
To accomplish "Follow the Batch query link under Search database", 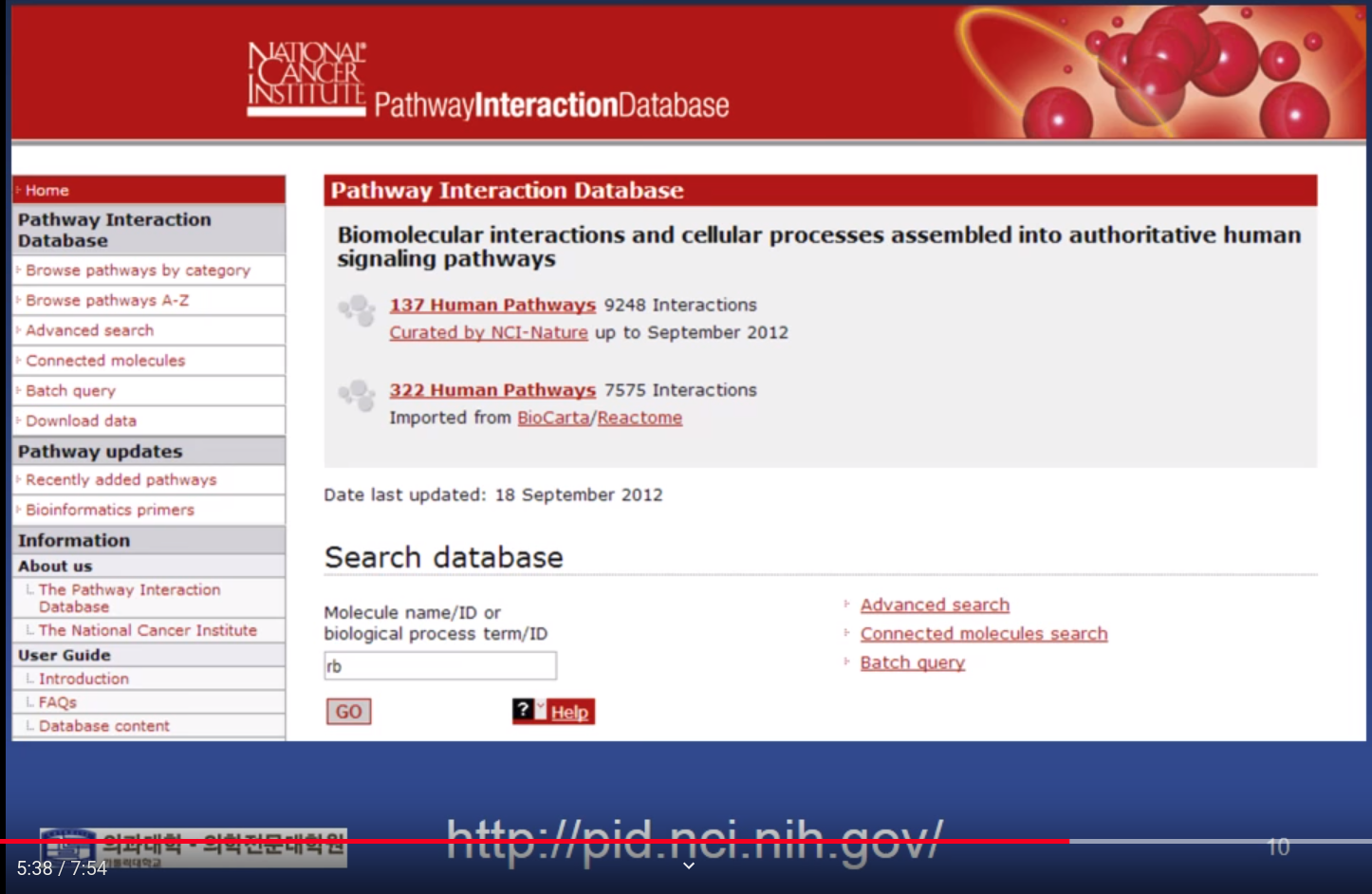I will (x=913, y=662).
